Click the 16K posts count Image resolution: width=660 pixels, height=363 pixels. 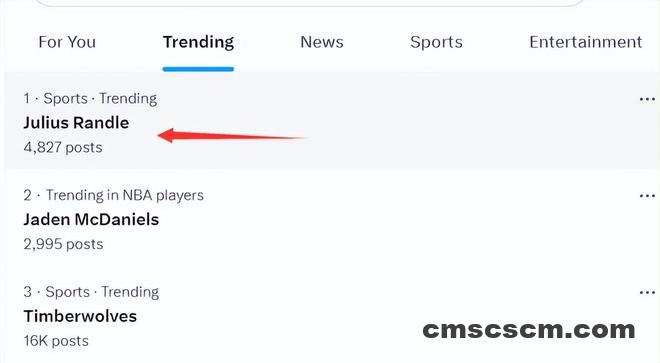(x=56, y=341)
